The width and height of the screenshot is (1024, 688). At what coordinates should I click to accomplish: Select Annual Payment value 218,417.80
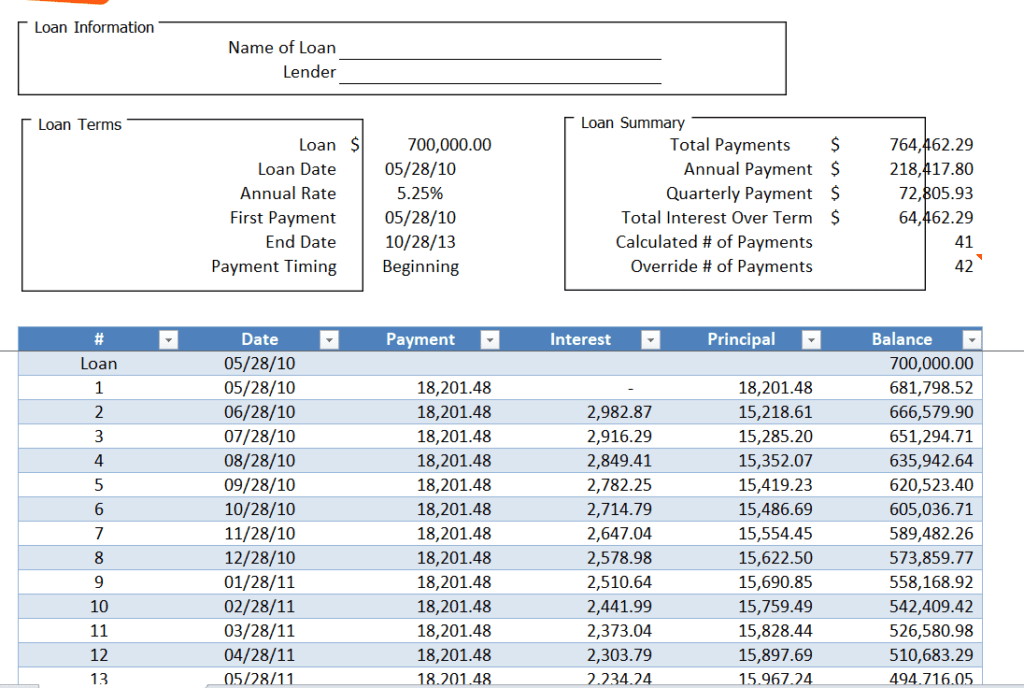(x=931, y=169)
